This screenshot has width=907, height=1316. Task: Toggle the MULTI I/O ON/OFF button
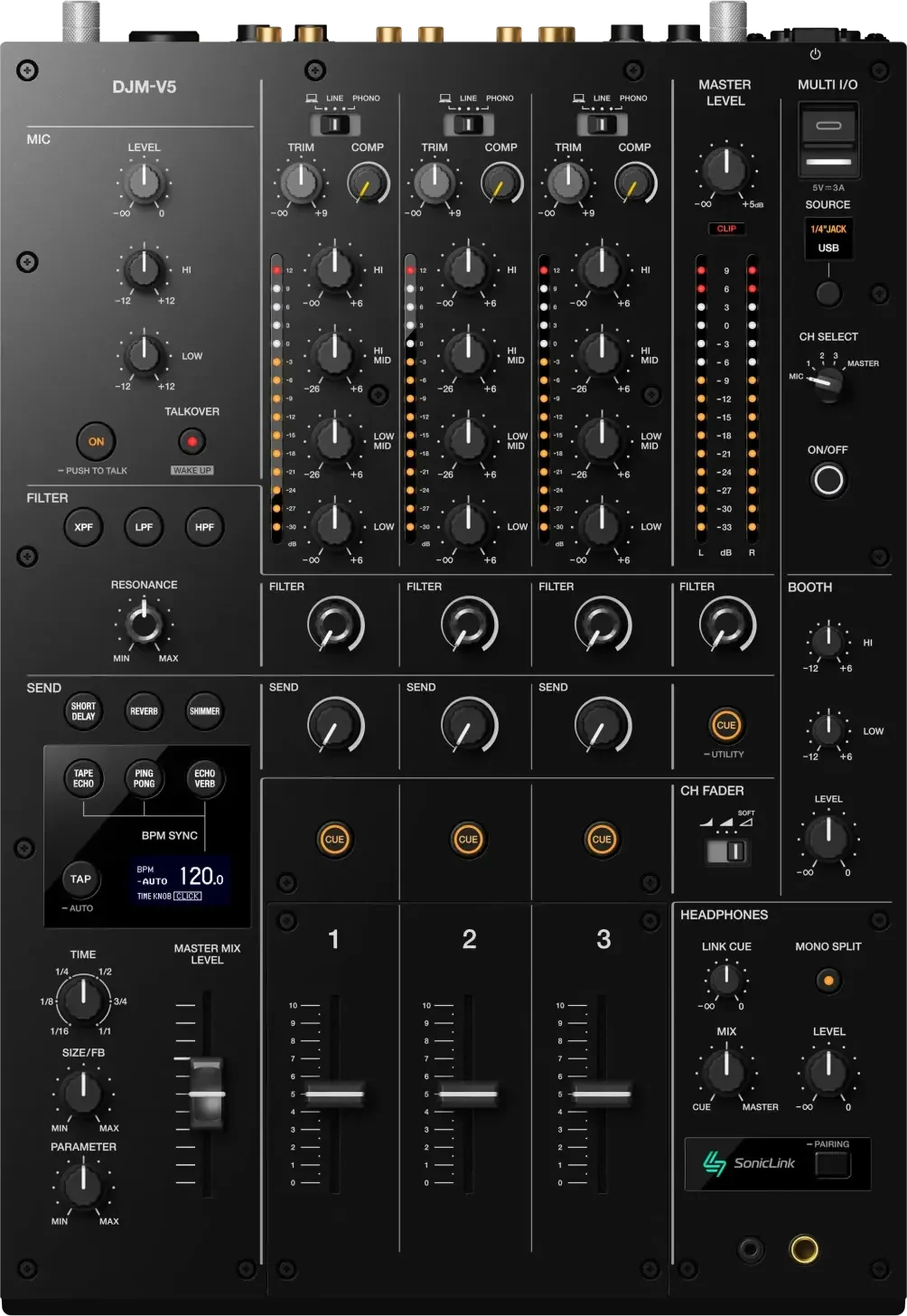(828, 480)
